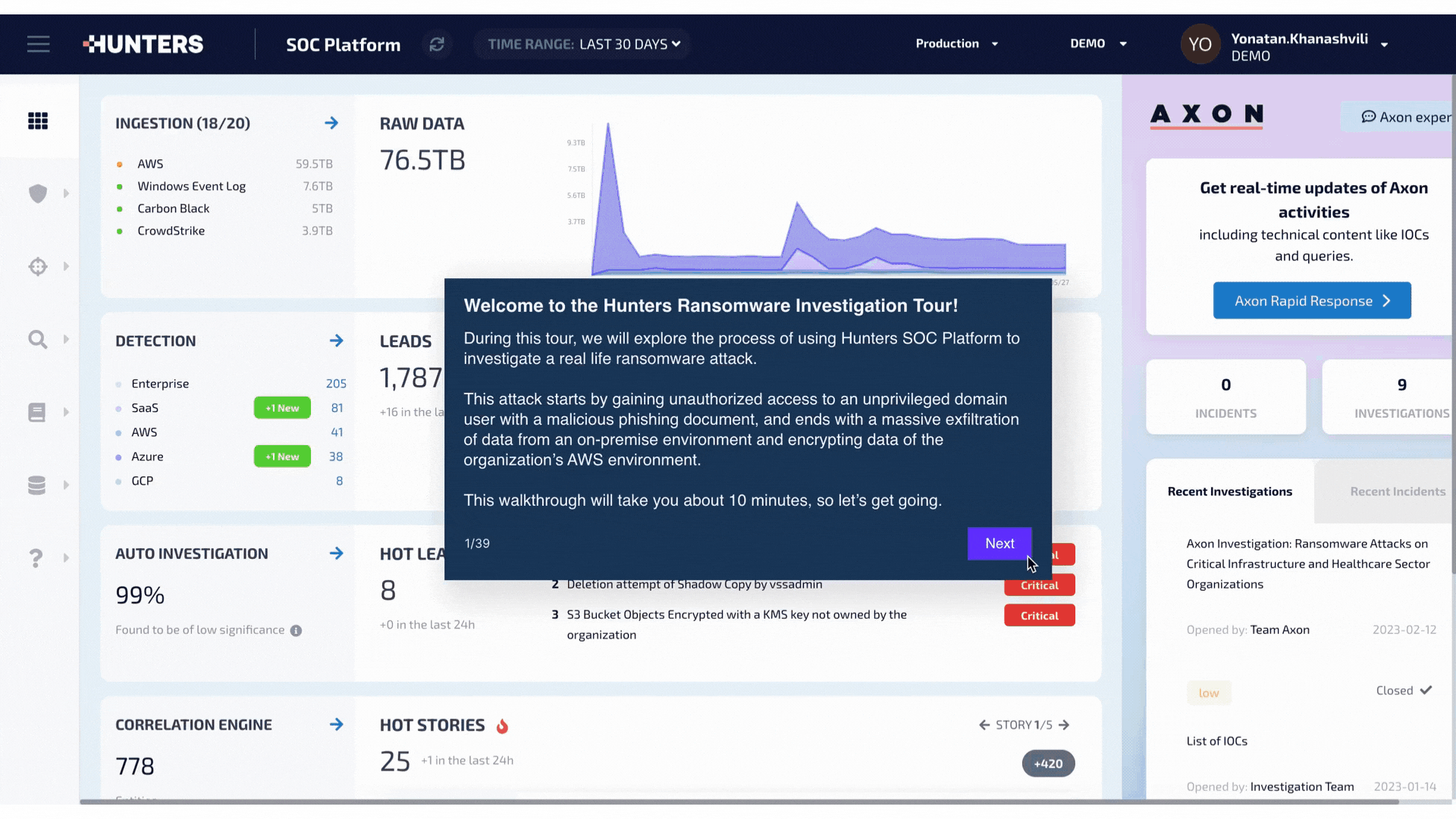Click Next in the tour dialog

point(999,544)
